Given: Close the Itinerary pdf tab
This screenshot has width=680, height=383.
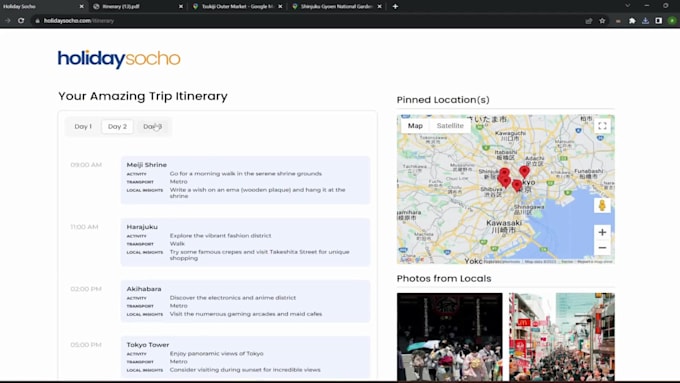Looking at the screenshot, I should tap(181, 7).
